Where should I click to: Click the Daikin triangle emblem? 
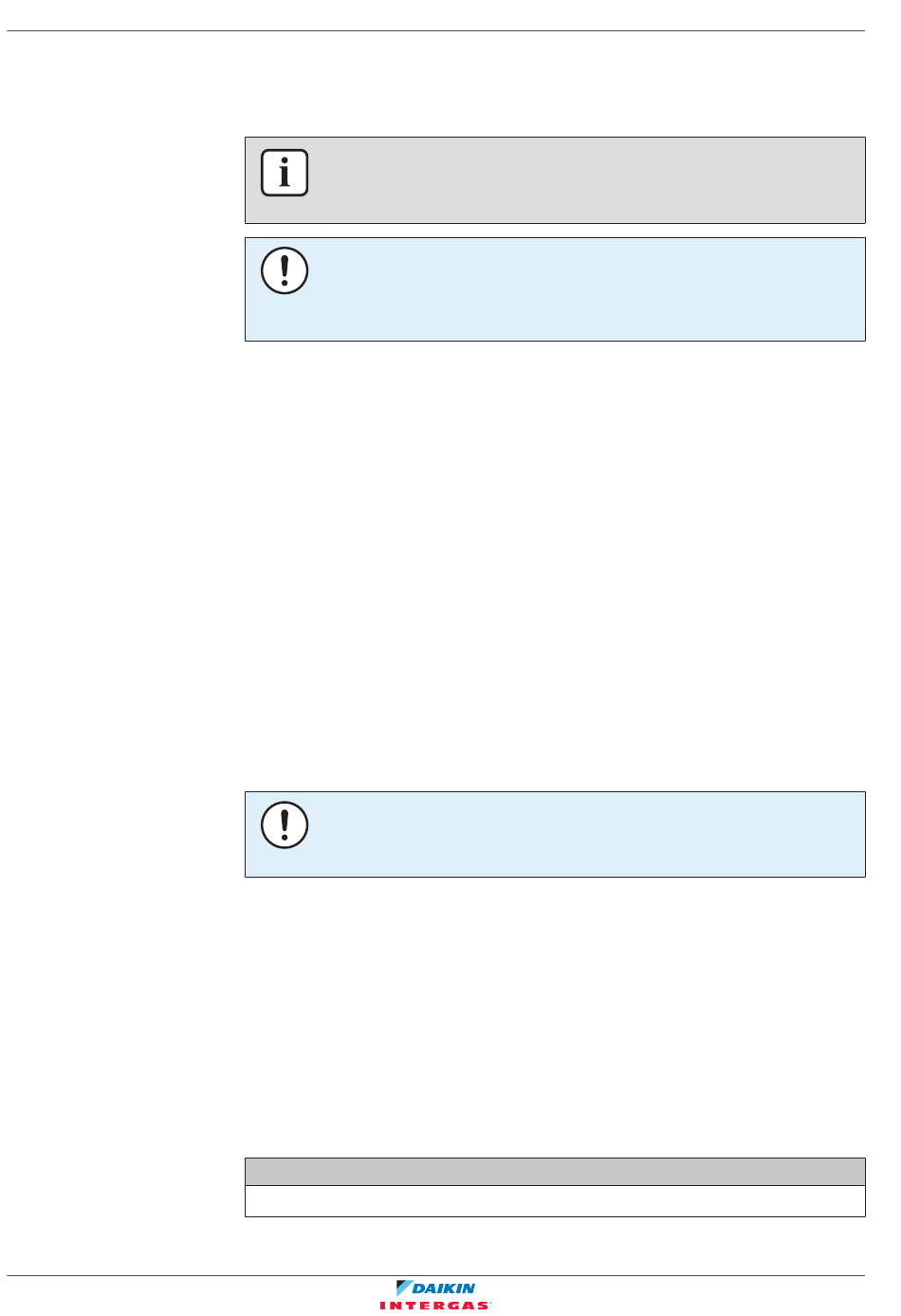403,1288
